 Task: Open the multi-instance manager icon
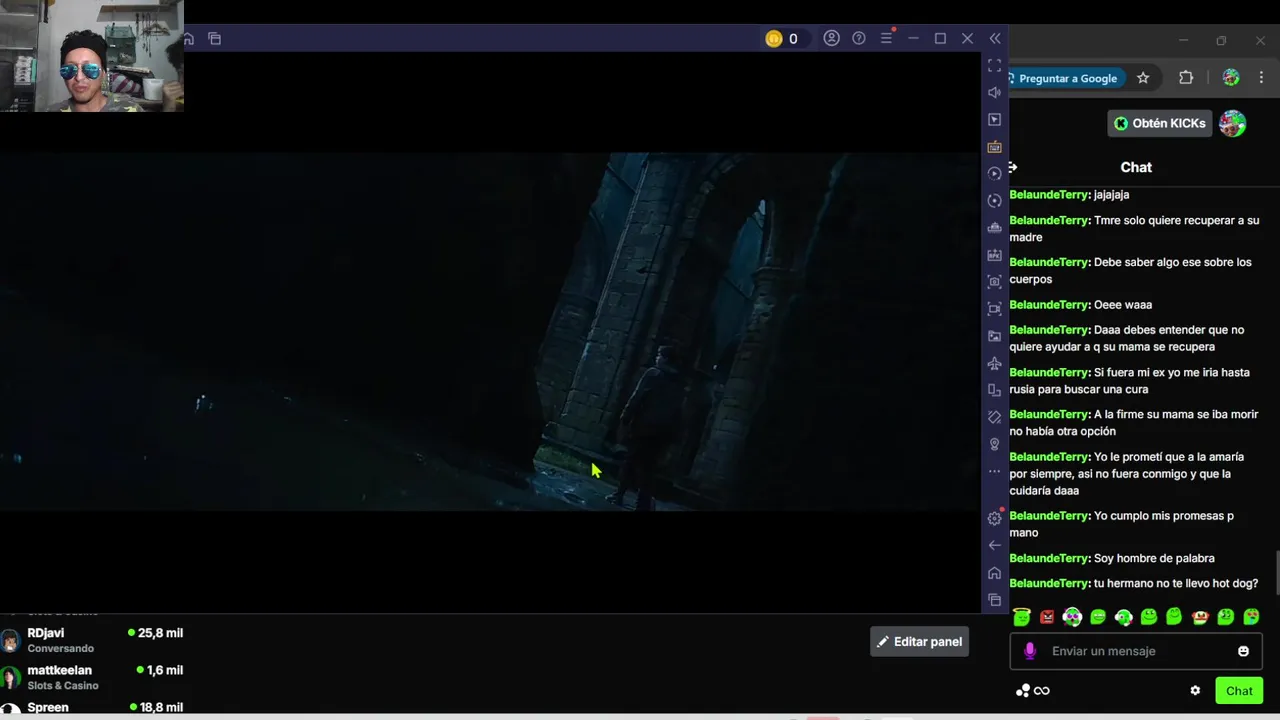pyautogui.click(x=994, y=227)
